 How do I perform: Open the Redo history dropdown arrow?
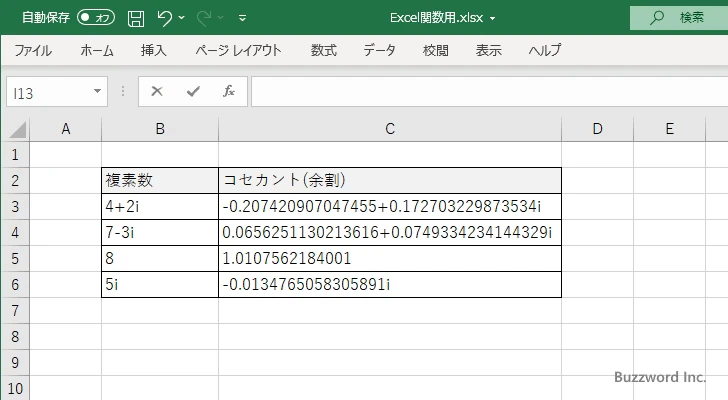coord(221,18)
